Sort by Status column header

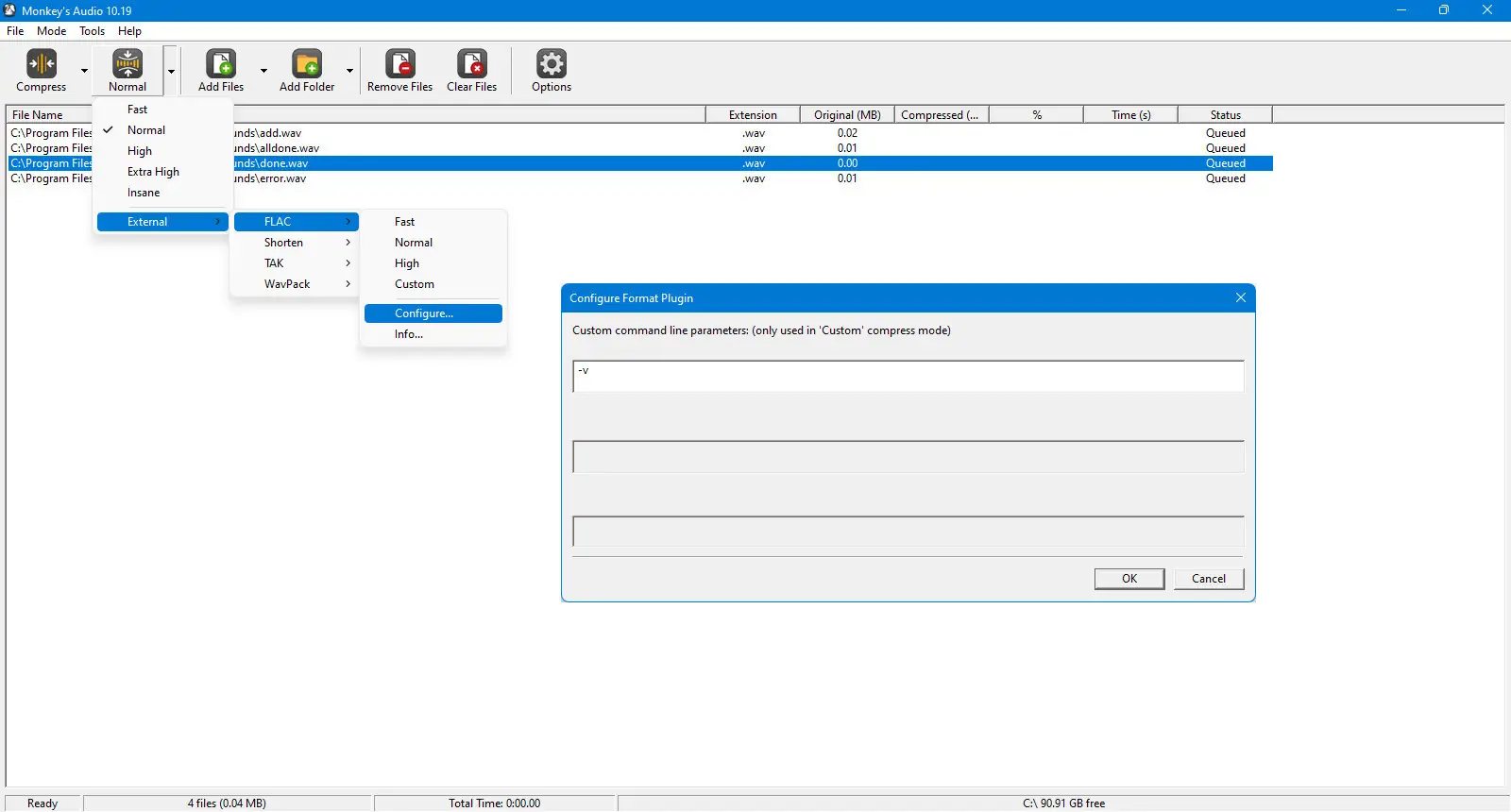[1225, 115]
